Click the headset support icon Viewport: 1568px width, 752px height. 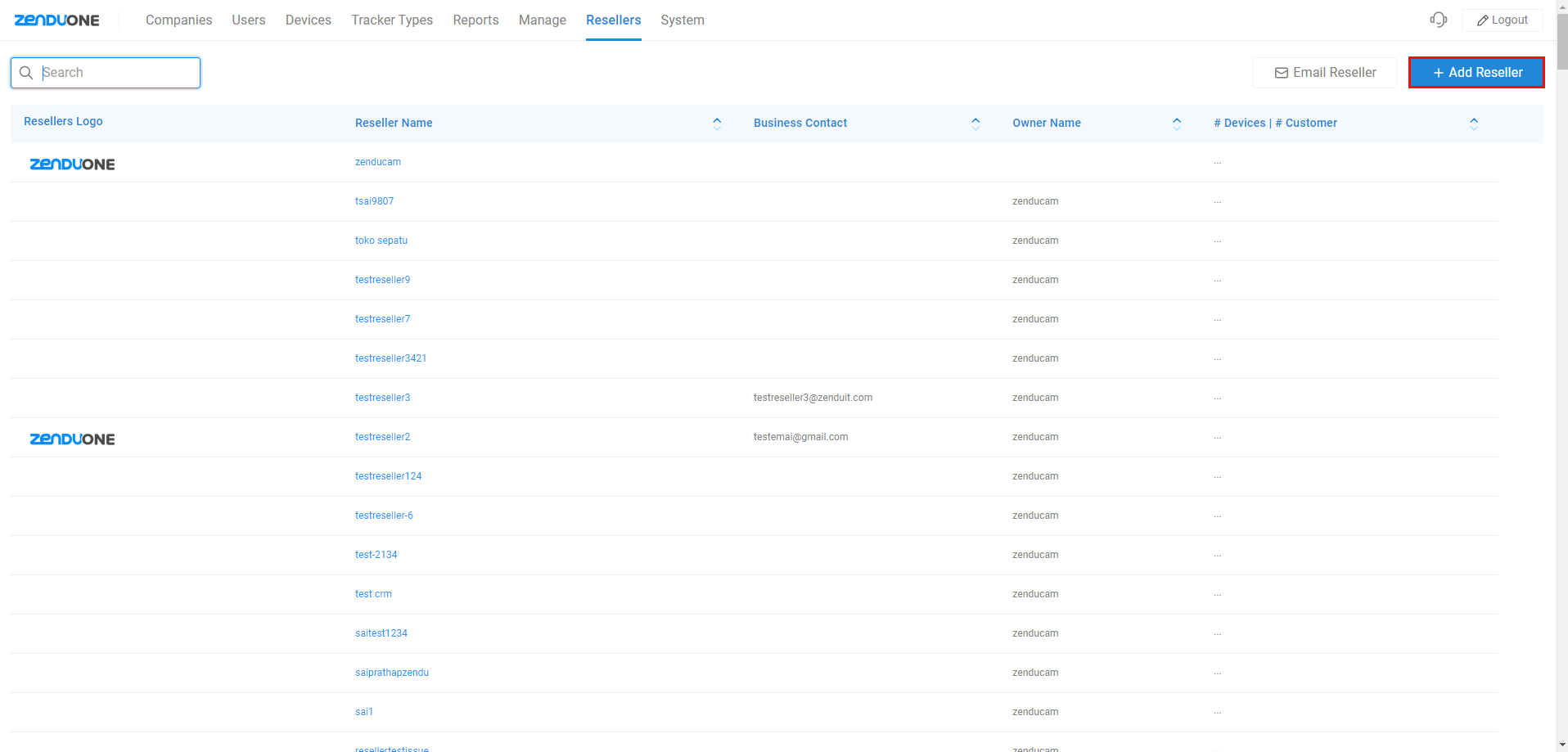pos(1438,20)
